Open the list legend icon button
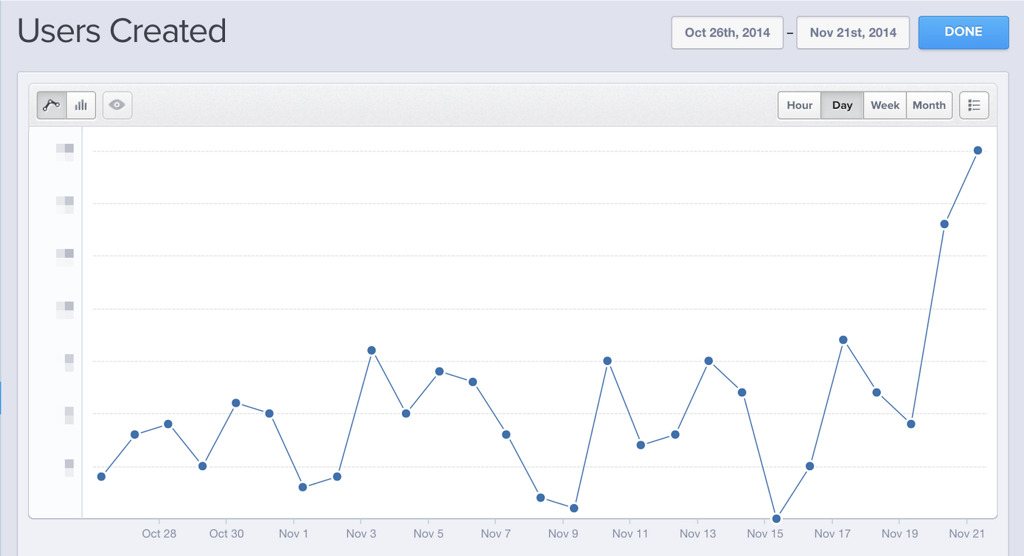The height and width of the screenshot is (556, 1024). click(x=974, y=105)
